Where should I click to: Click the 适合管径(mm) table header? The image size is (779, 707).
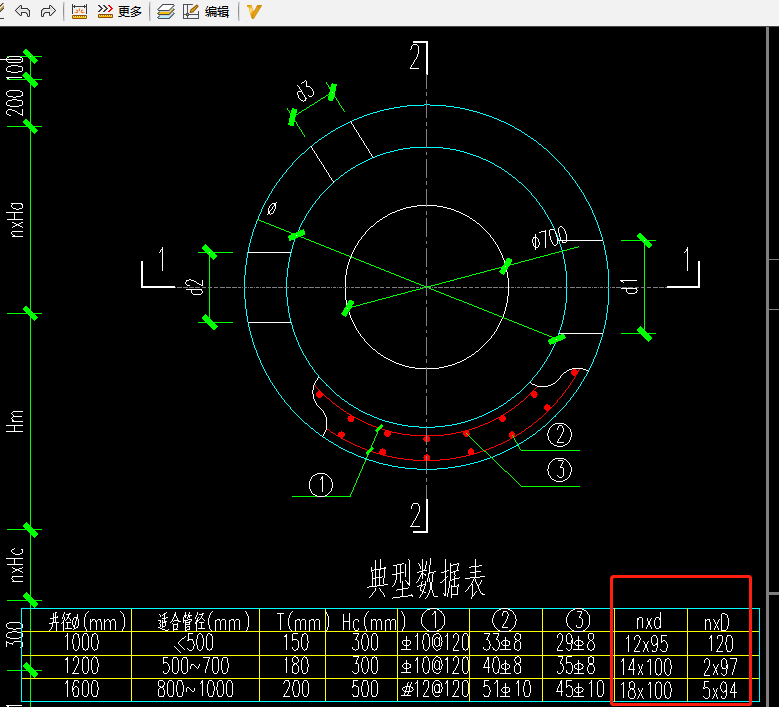click(x=203, y=622)
